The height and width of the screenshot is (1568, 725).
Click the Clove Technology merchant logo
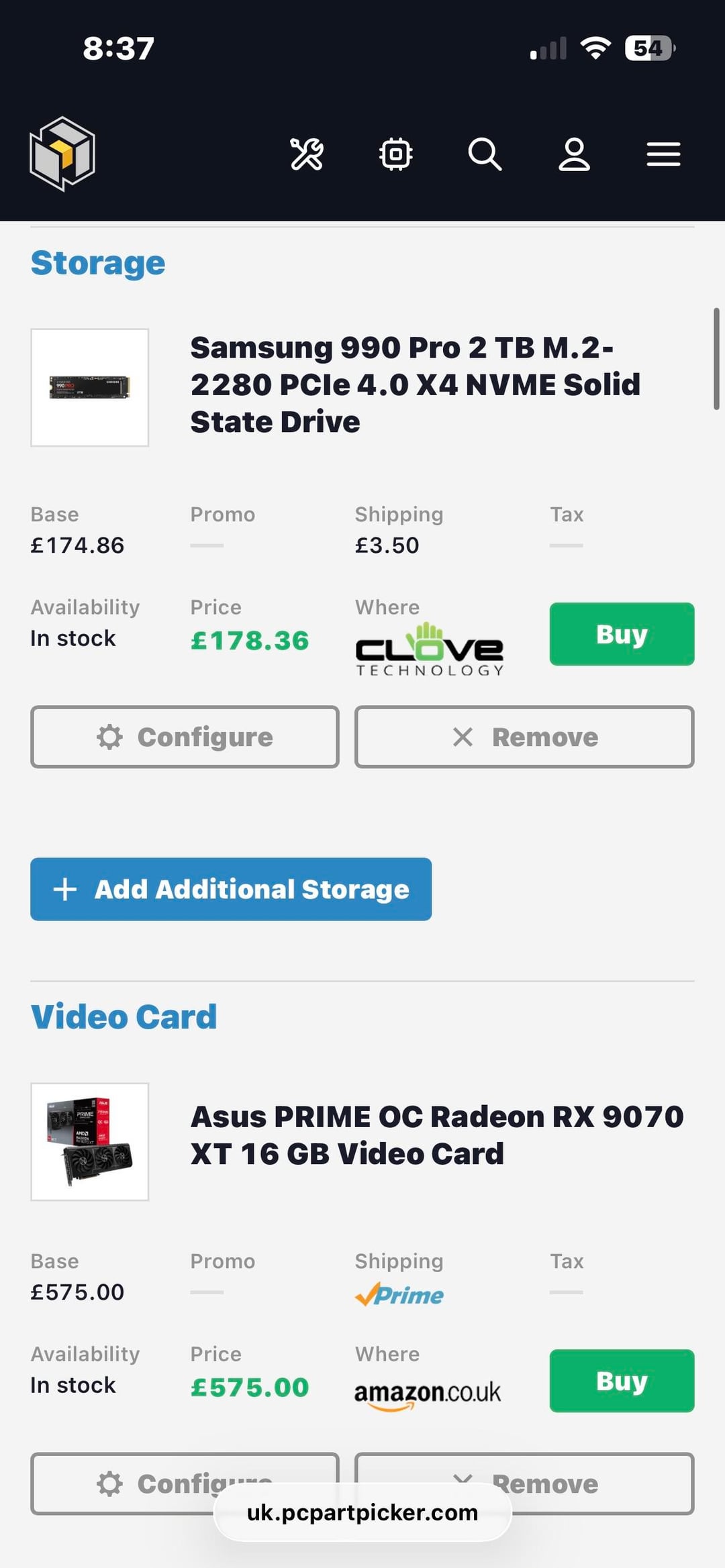pyautogui.click(x=430, y=649)
